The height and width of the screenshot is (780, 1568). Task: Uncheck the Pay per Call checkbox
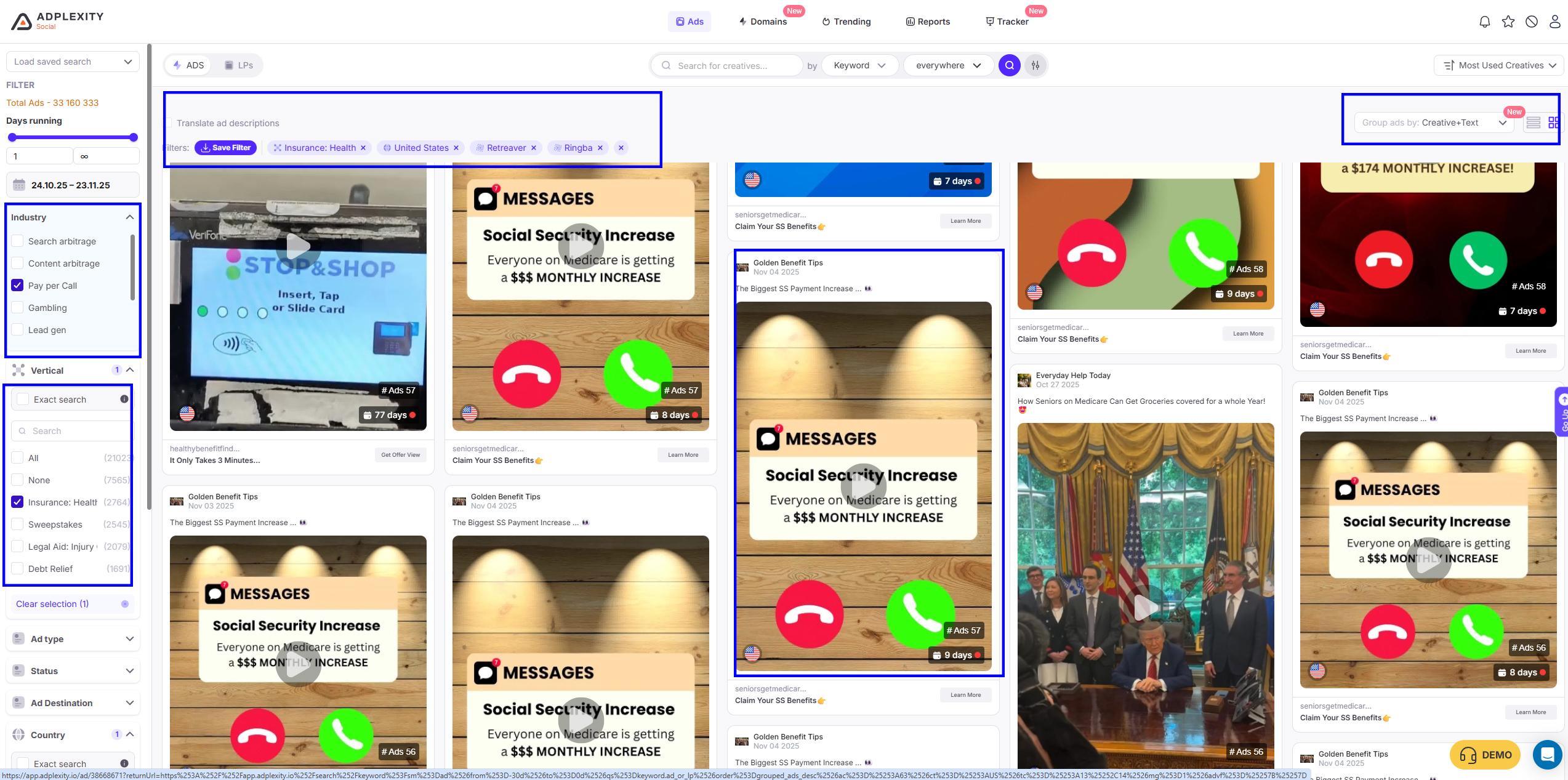tap(17, 286)
